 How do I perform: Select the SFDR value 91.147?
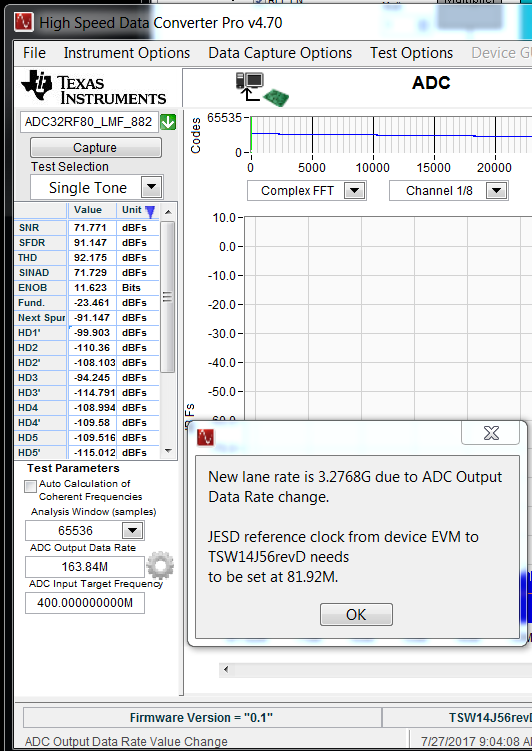click(x=90, y=243)
